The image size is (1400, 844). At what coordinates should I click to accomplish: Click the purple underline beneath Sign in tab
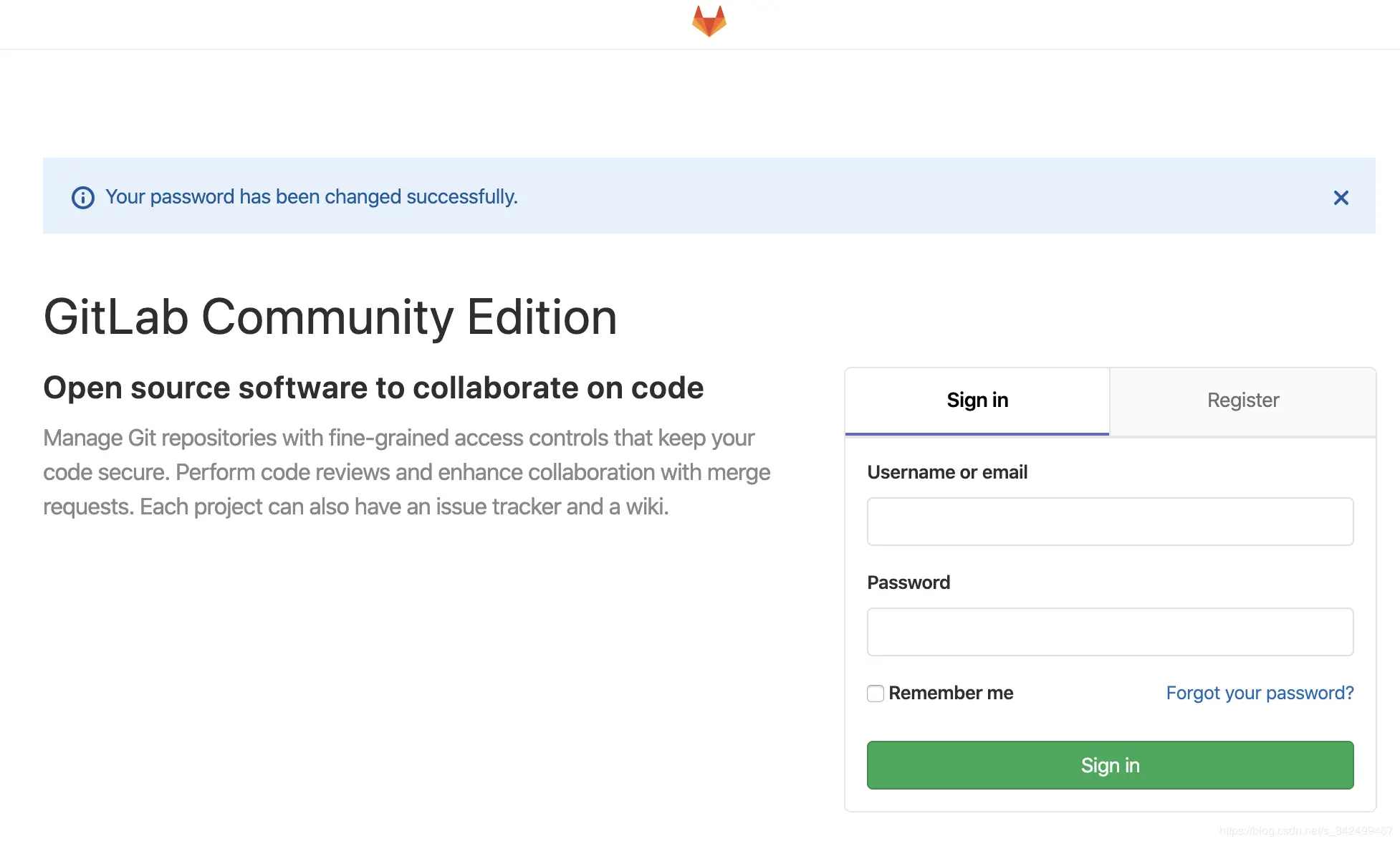click(977, 433)
